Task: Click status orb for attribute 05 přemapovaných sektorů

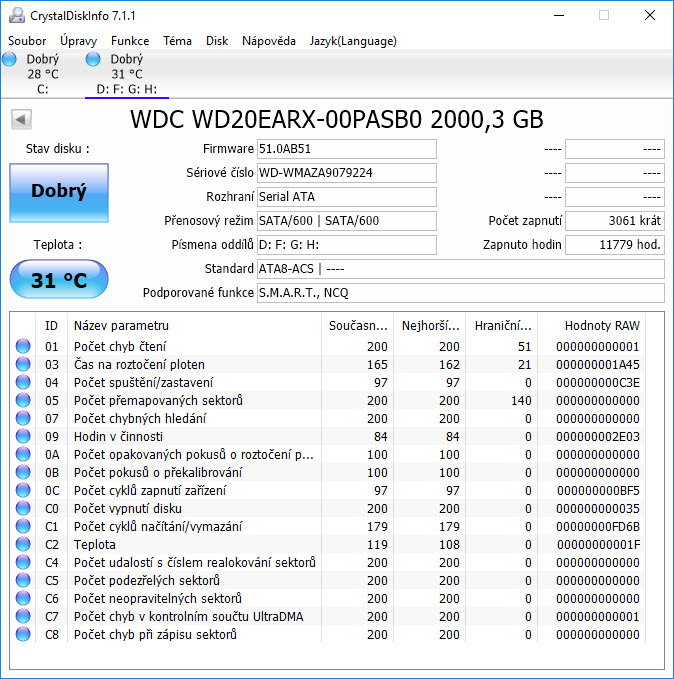Action: [23, 400]
